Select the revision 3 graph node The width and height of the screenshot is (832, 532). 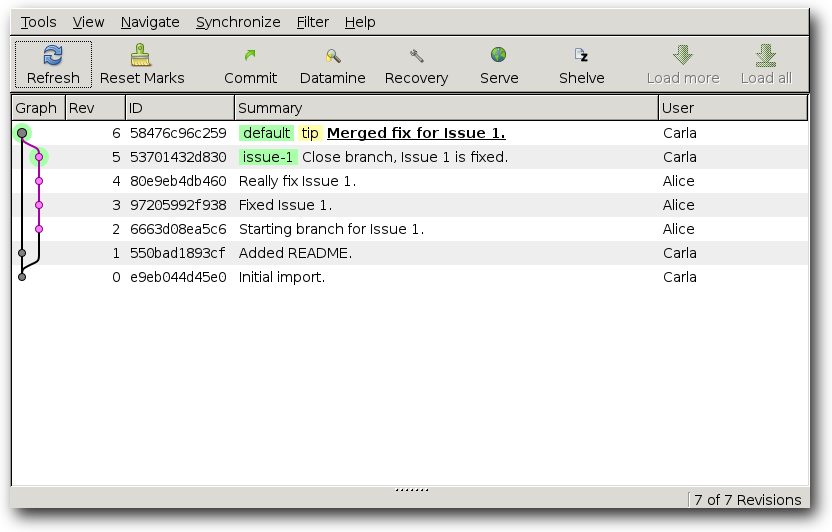pyautogui.click(x=39, y=205)
